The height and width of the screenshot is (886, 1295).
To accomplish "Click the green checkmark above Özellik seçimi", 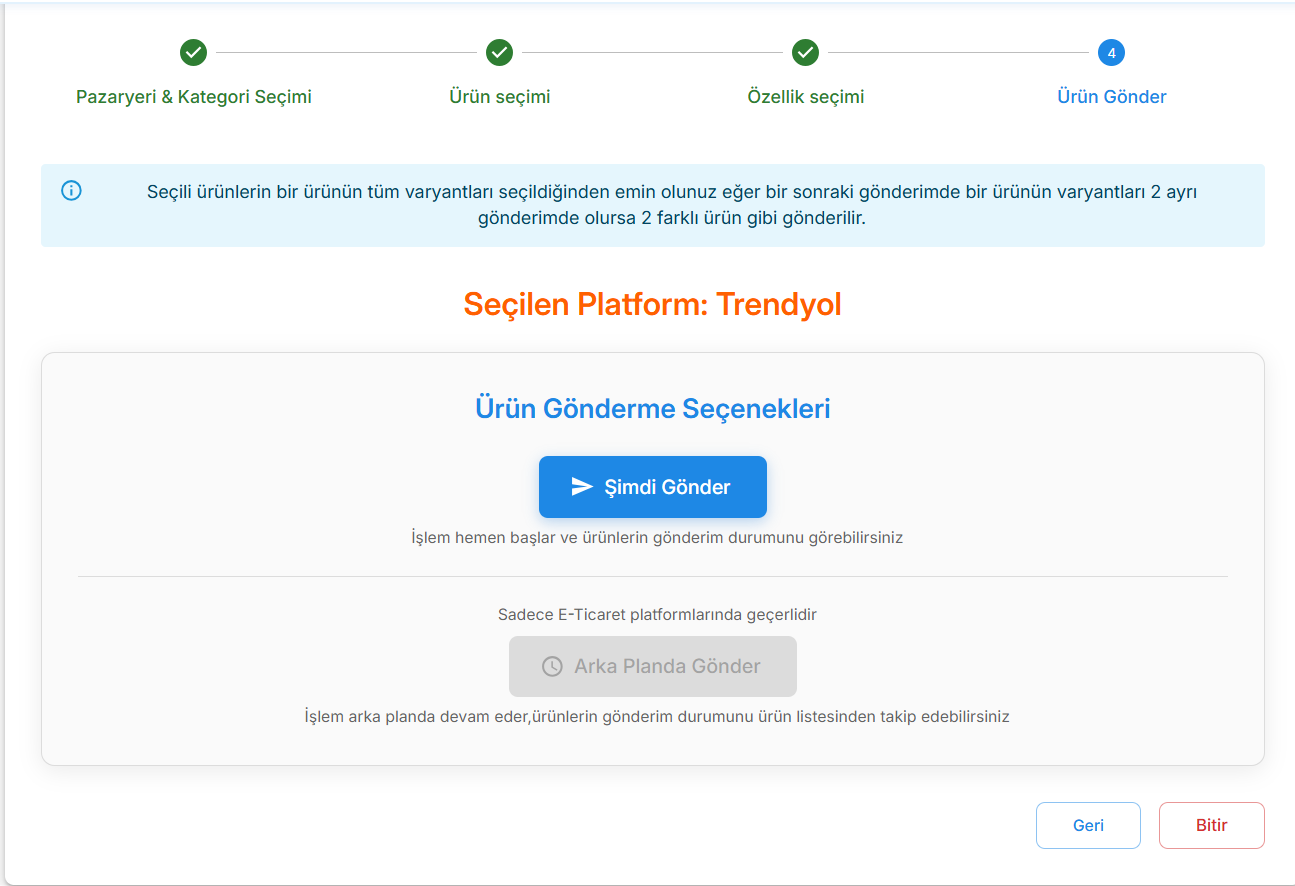I will click(806, 52).
